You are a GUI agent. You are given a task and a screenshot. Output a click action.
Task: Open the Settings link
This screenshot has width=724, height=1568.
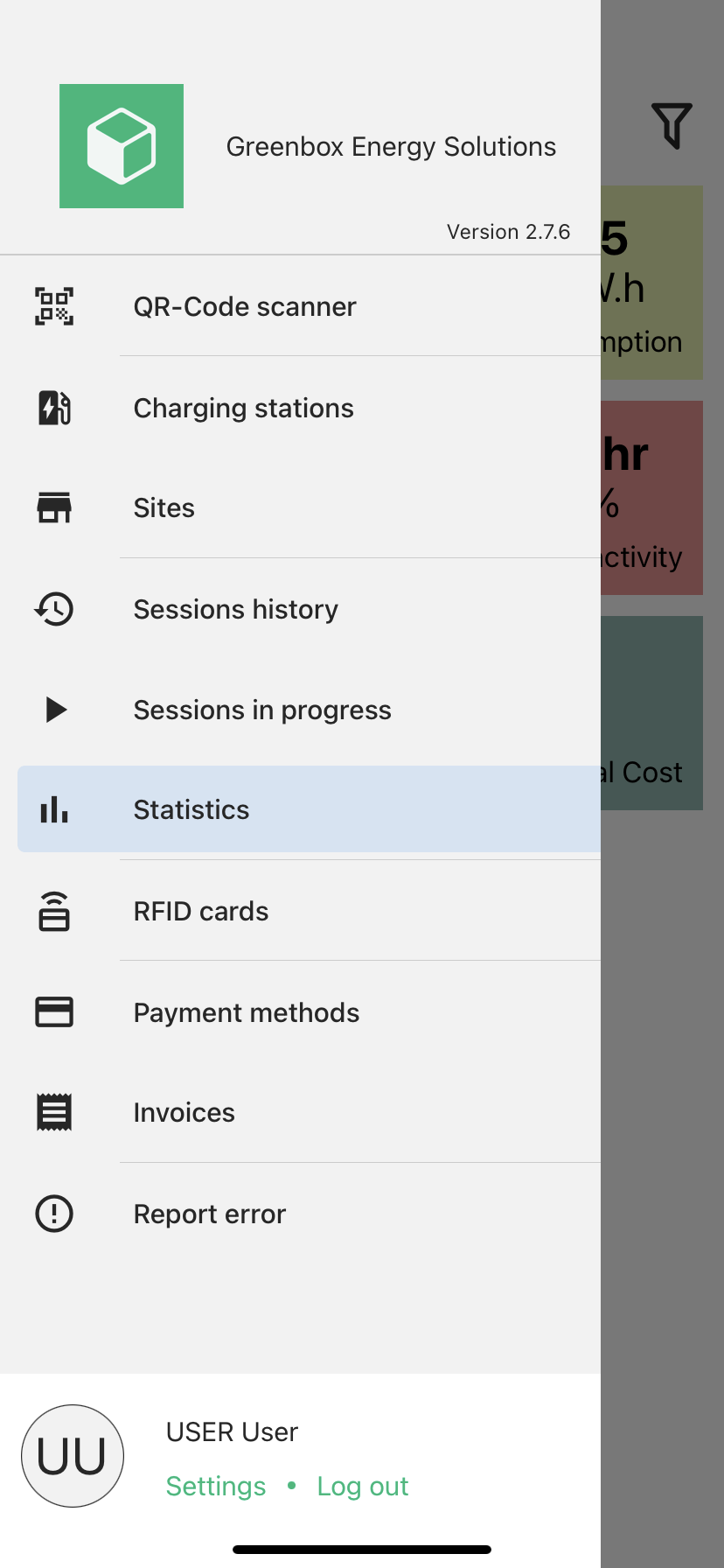tap(216, 1486)
